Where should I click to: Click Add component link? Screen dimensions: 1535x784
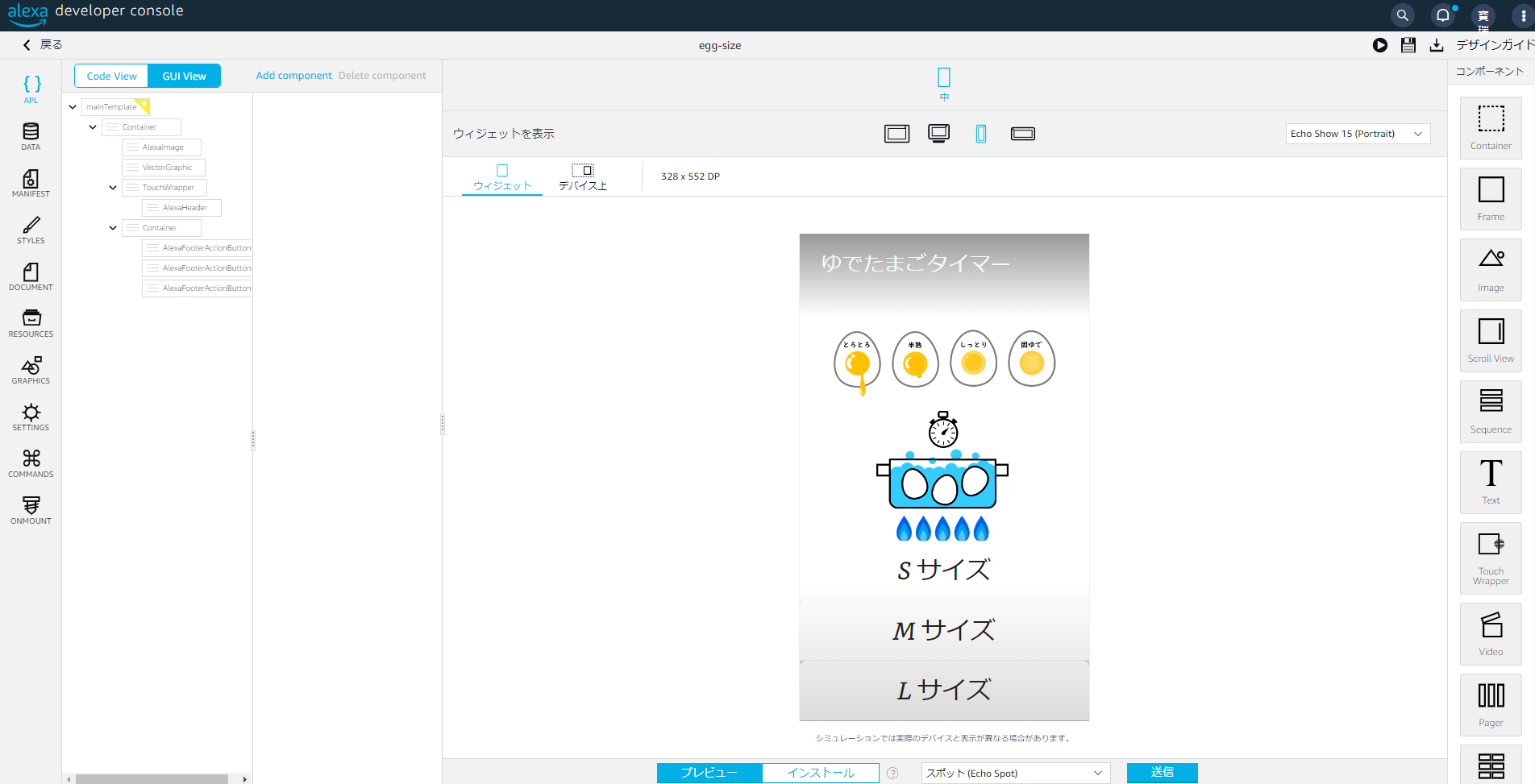[x=293, y=76]
